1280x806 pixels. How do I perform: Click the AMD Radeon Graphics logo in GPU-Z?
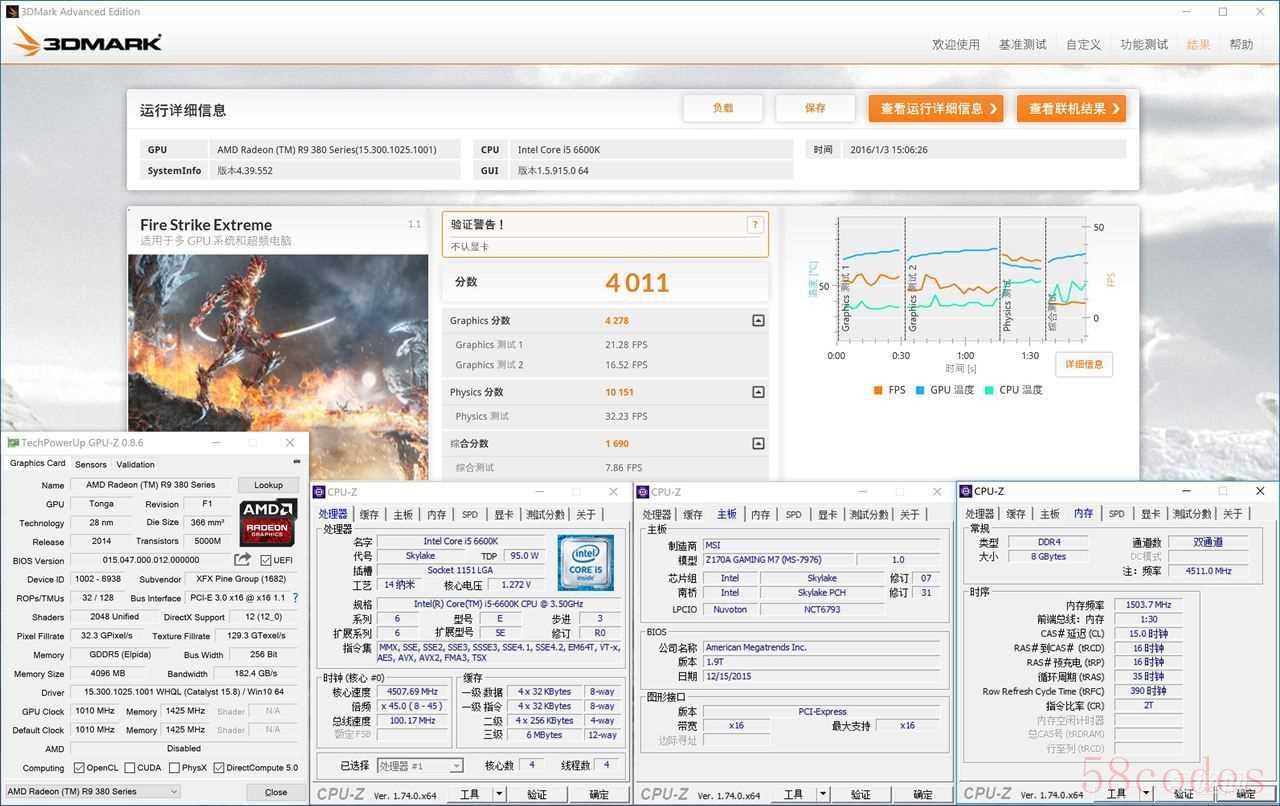click(268, 521)
